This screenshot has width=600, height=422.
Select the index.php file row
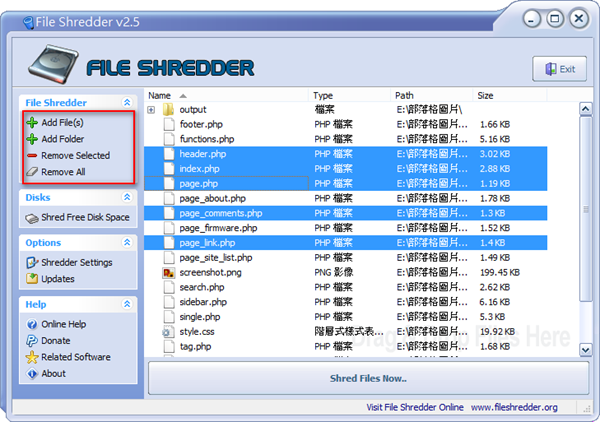(346, 169)
